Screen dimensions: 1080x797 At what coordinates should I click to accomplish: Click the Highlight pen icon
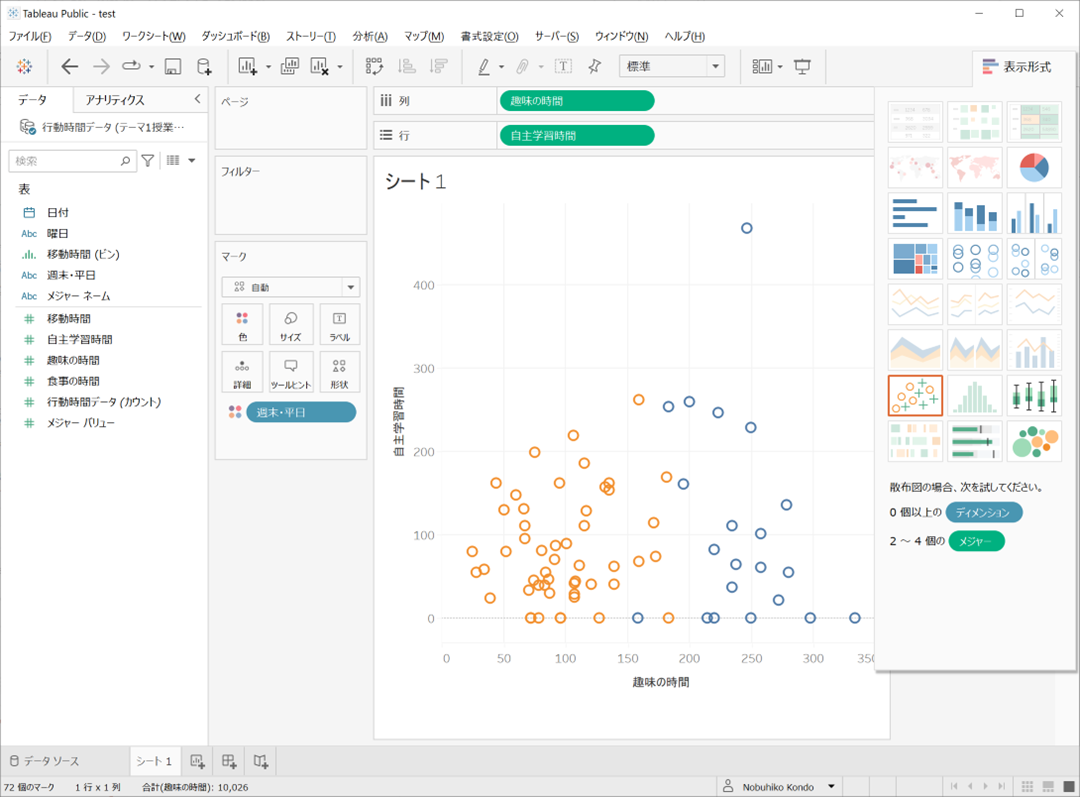click(484, 66)
